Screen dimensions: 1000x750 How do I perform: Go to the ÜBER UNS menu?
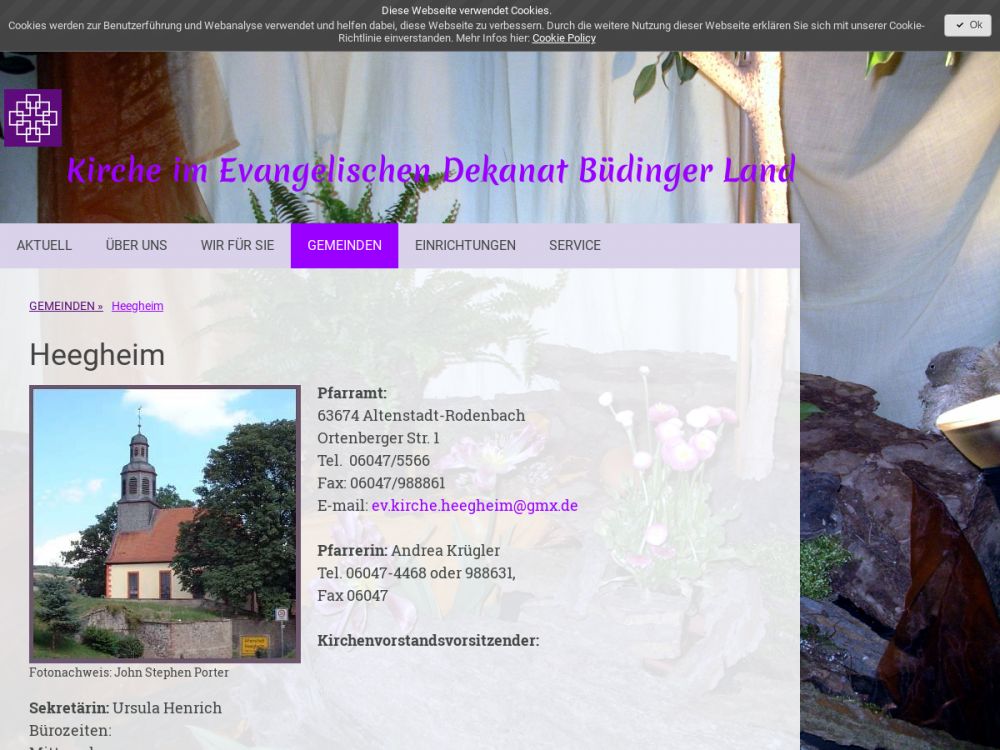click(x=136, y=245)
